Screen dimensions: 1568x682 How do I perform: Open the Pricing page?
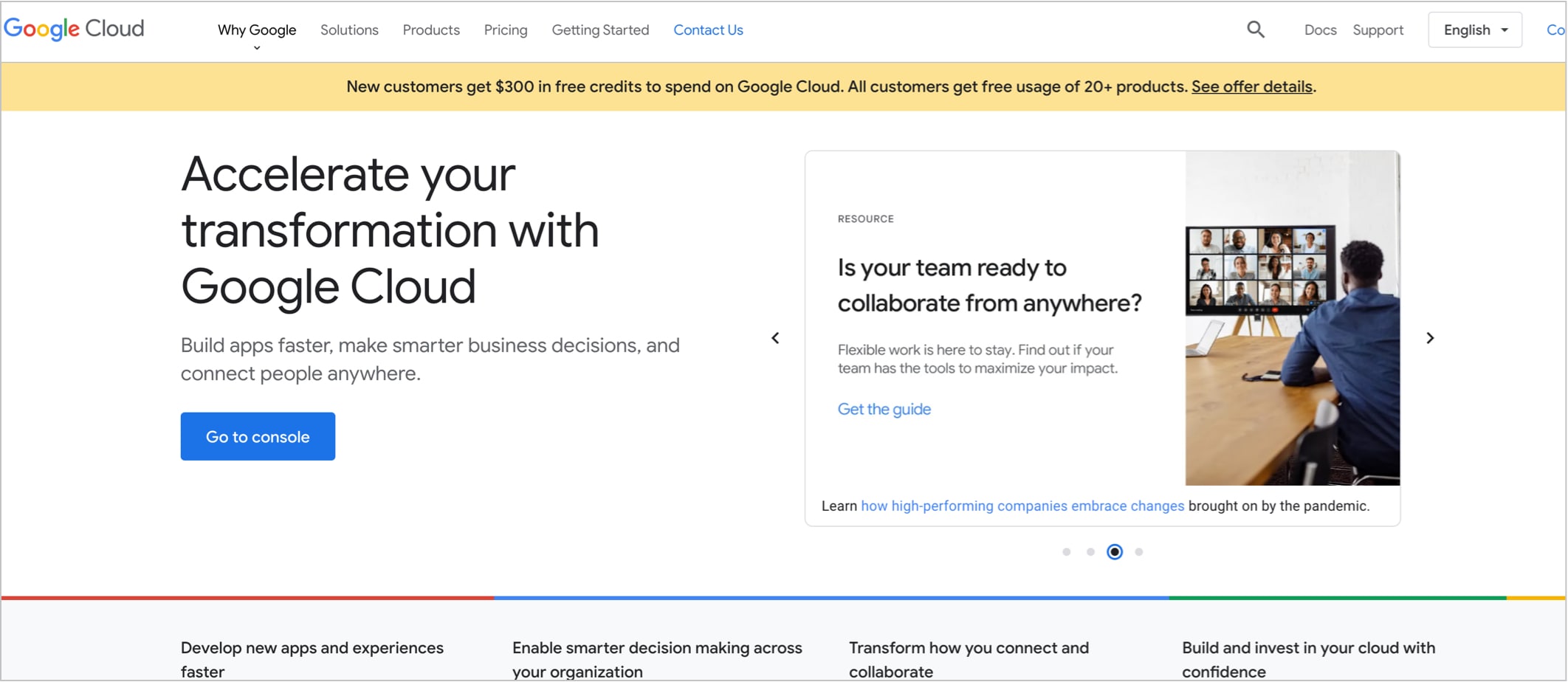506,30
